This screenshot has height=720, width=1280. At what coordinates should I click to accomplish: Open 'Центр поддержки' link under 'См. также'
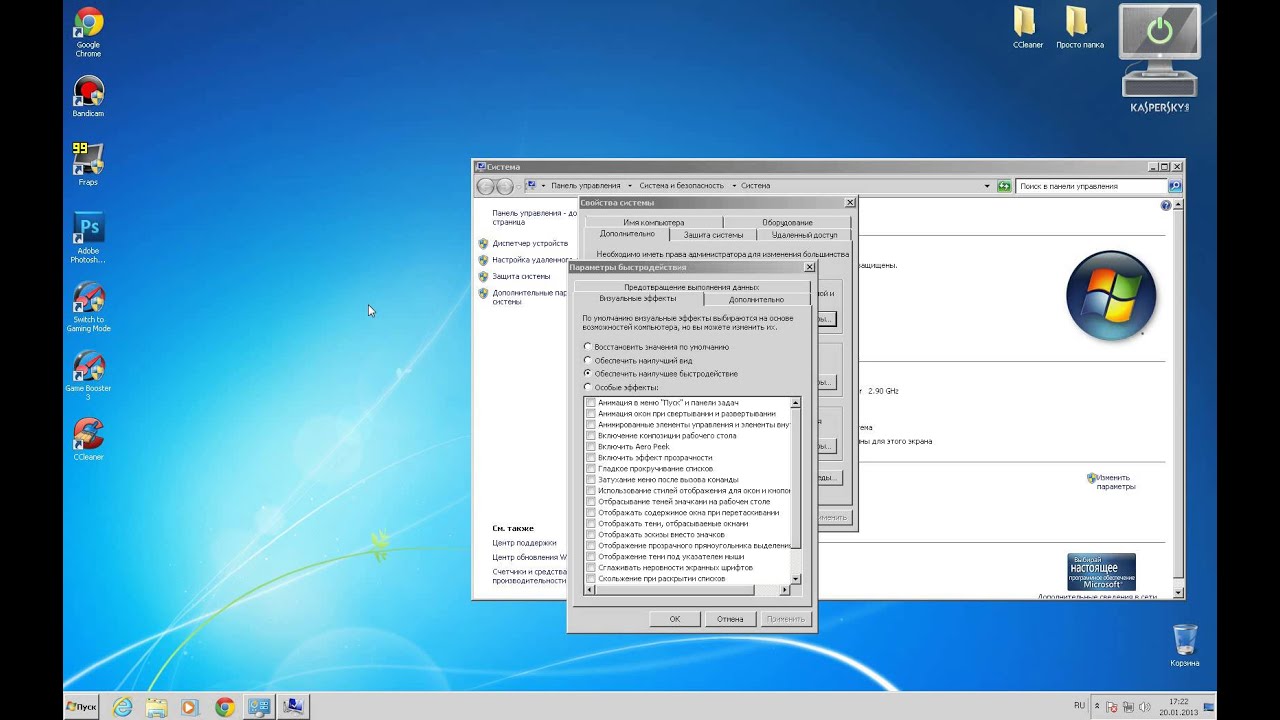pyautogui.click(x=524, y=542)
